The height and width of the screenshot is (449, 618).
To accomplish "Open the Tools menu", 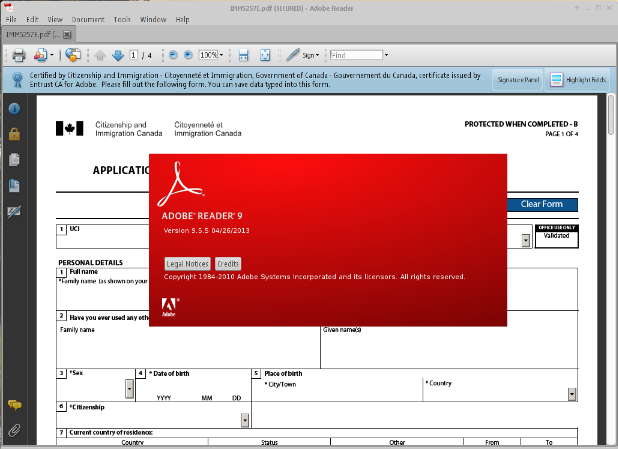I will (x=122, y=19).
